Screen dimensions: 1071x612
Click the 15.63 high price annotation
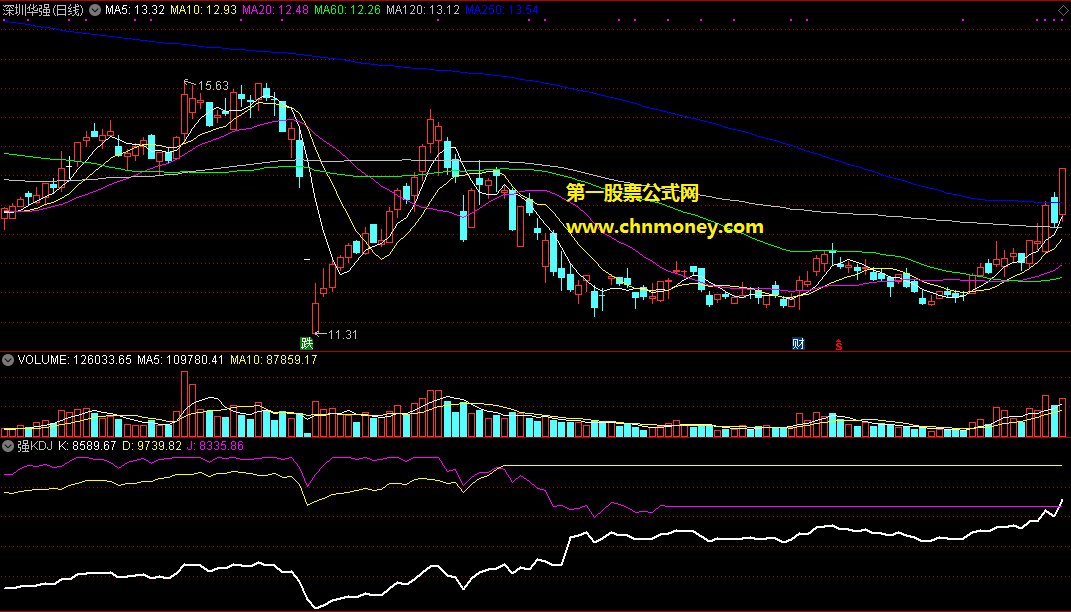pyautogui.click(x=213, y=85)
